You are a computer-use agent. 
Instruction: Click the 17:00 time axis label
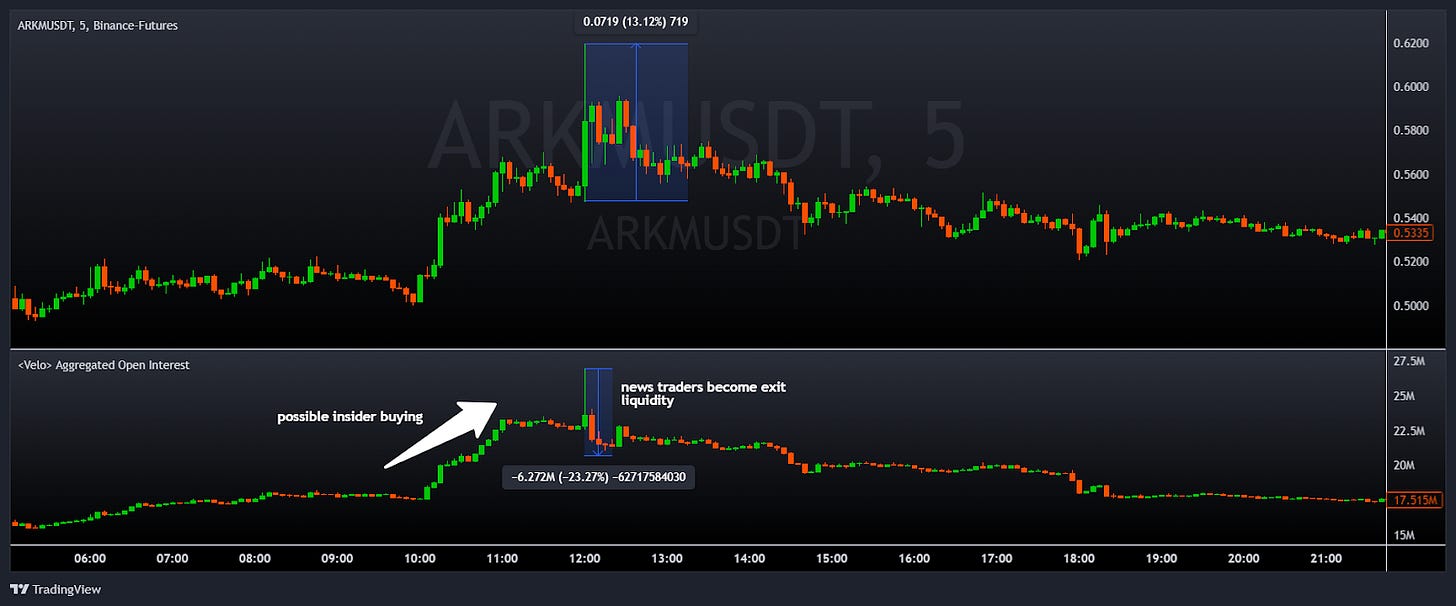click(x=997, y=559)
